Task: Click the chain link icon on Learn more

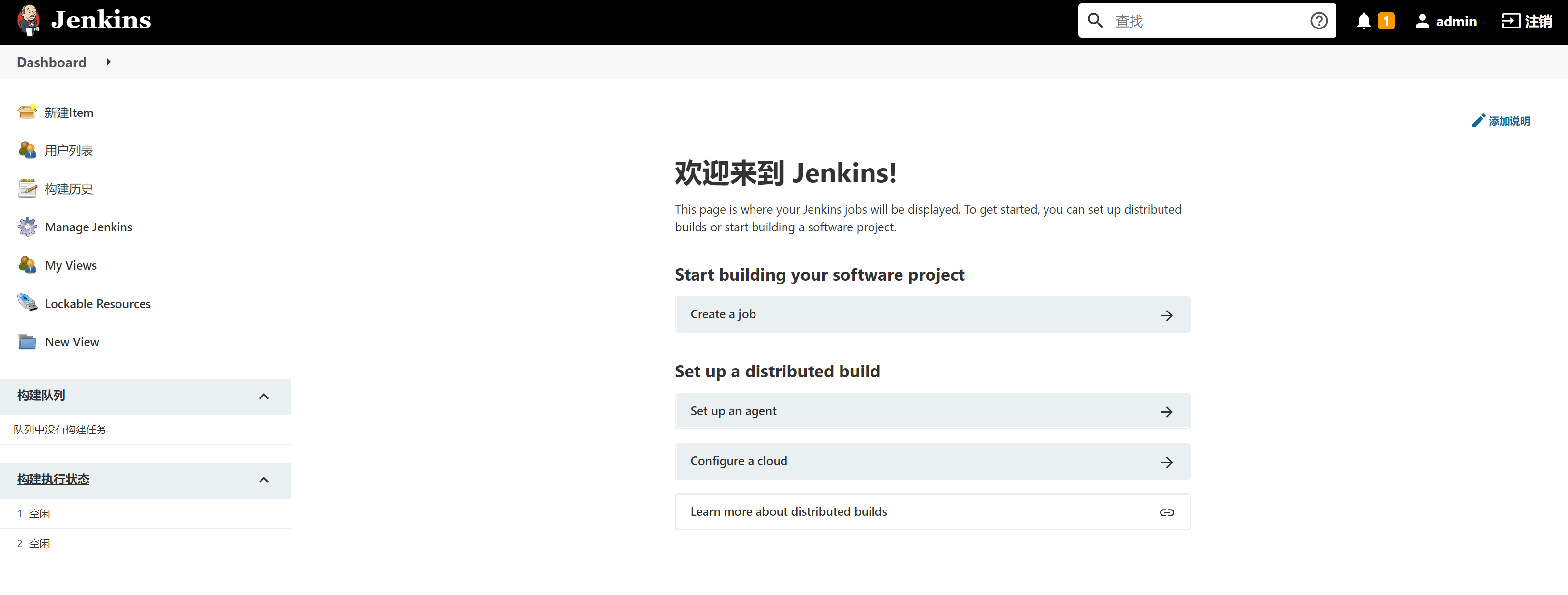Action: 1166,512
